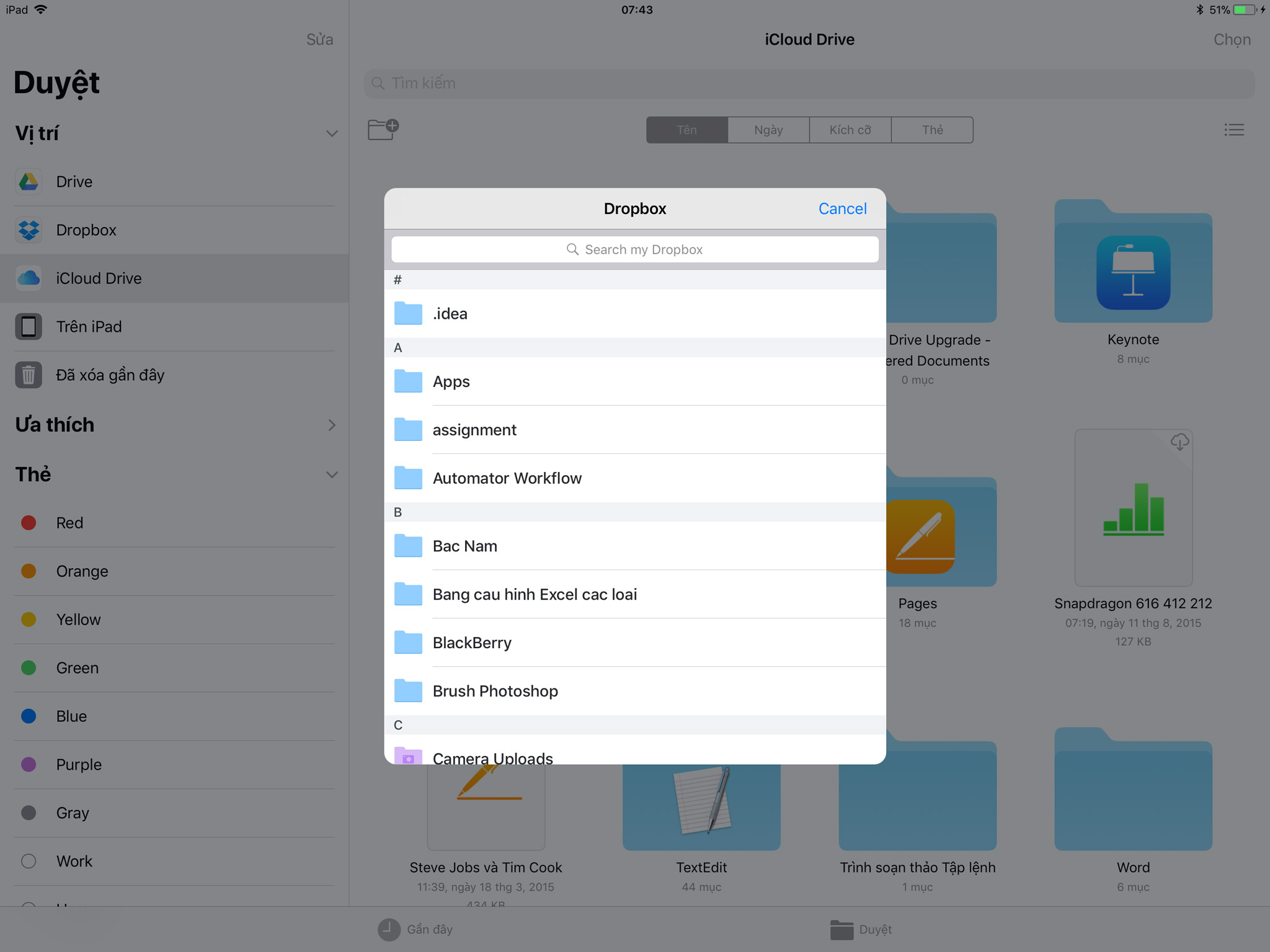Select the Purple tag
Image resolution: width=1270 pixels, height=952 pixels.
click(174, 765)
